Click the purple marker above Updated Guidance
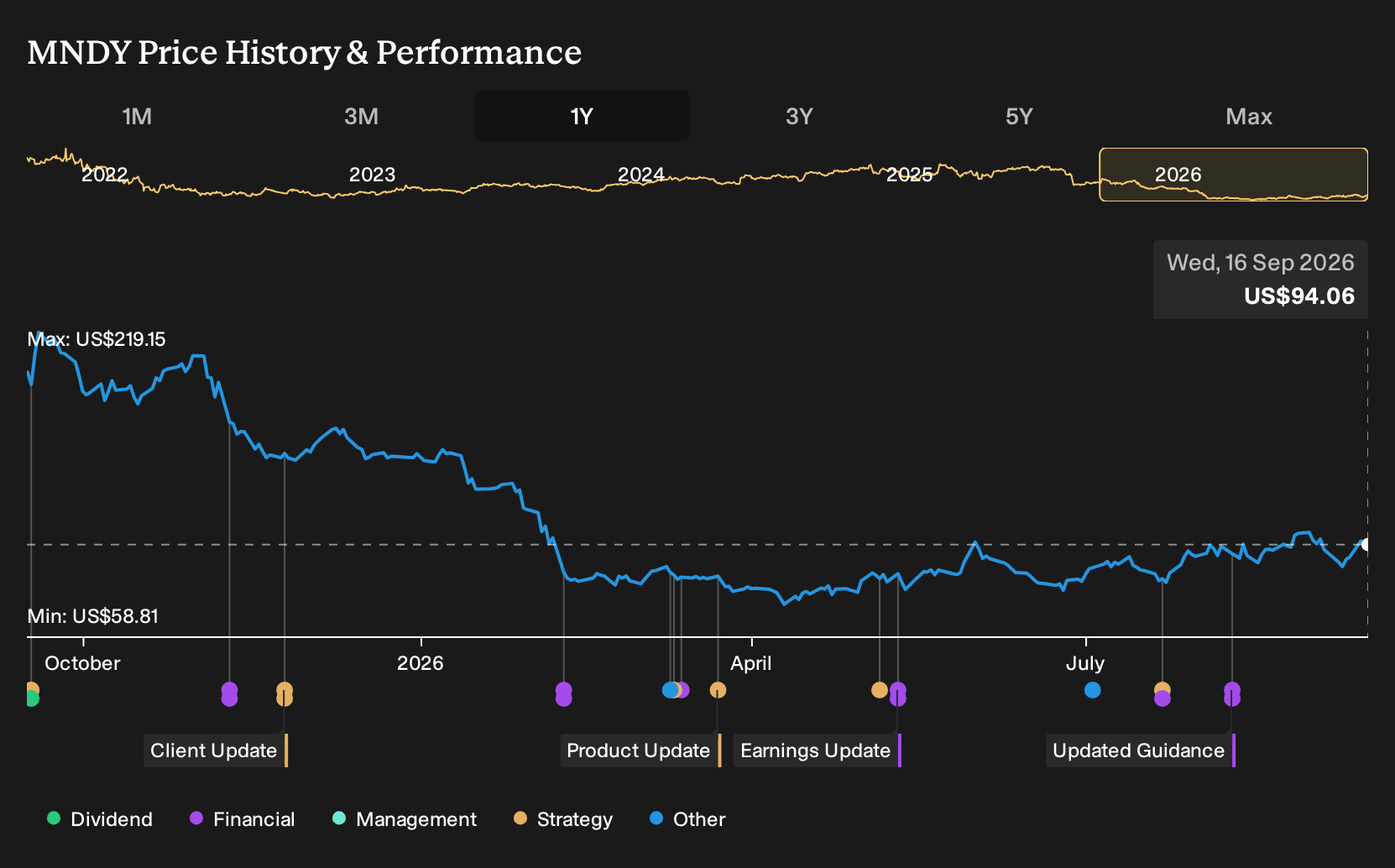The width and height of the screenshot is (1395, 868). pos(1232,694)
